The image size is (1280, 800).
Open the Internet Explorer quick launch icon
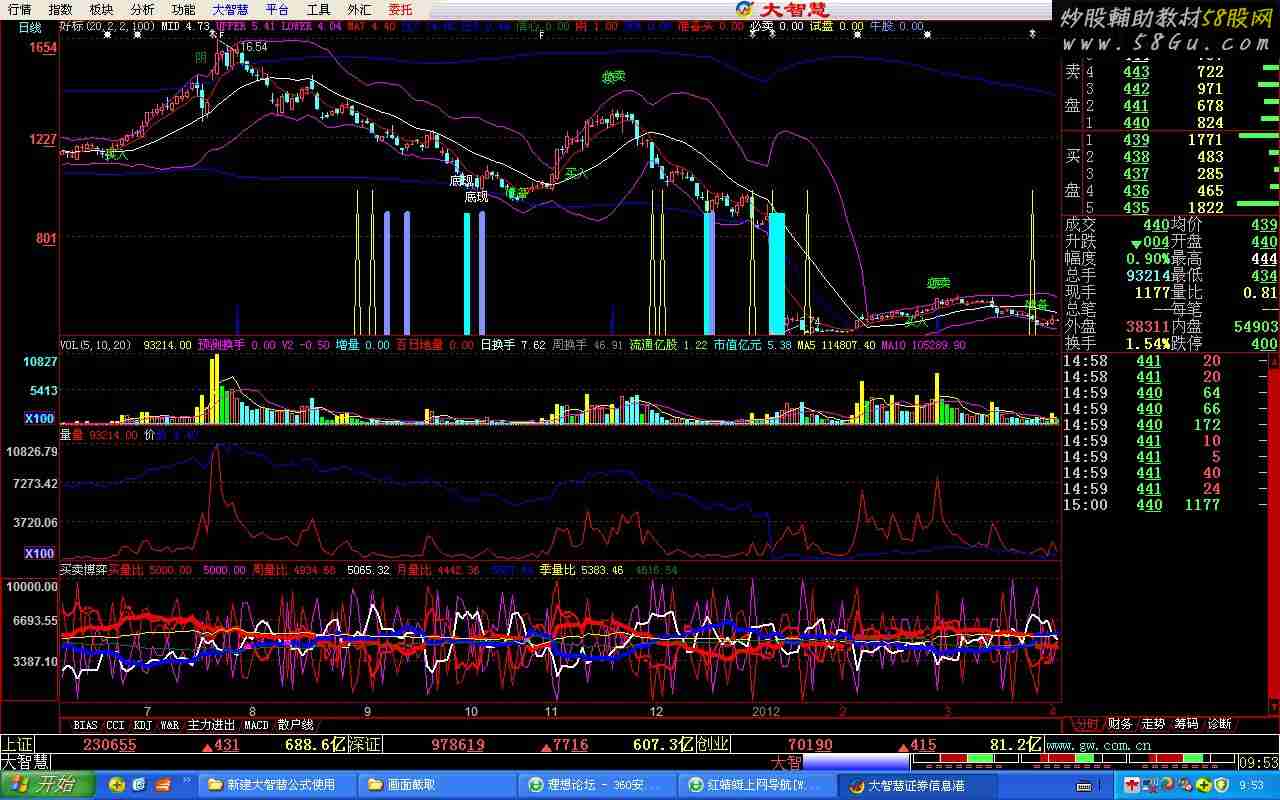139,785
